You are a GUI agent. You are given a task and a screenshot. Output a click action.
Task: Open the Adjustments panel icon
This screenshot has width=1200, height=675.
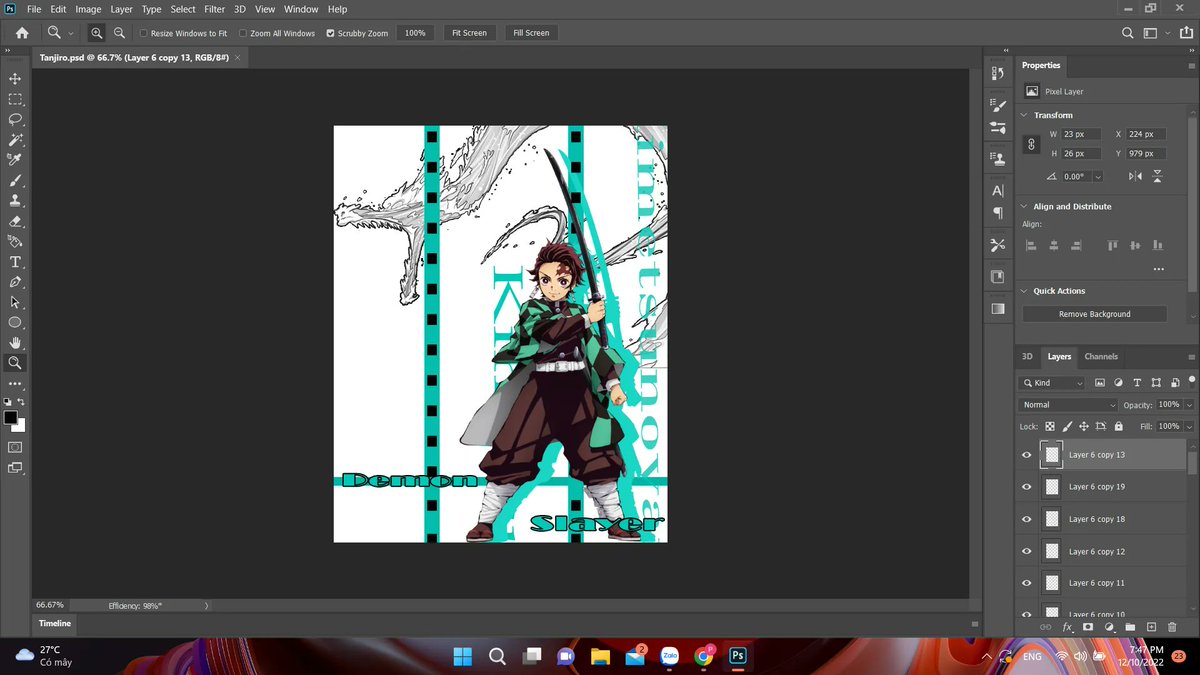coord(1109,627)
